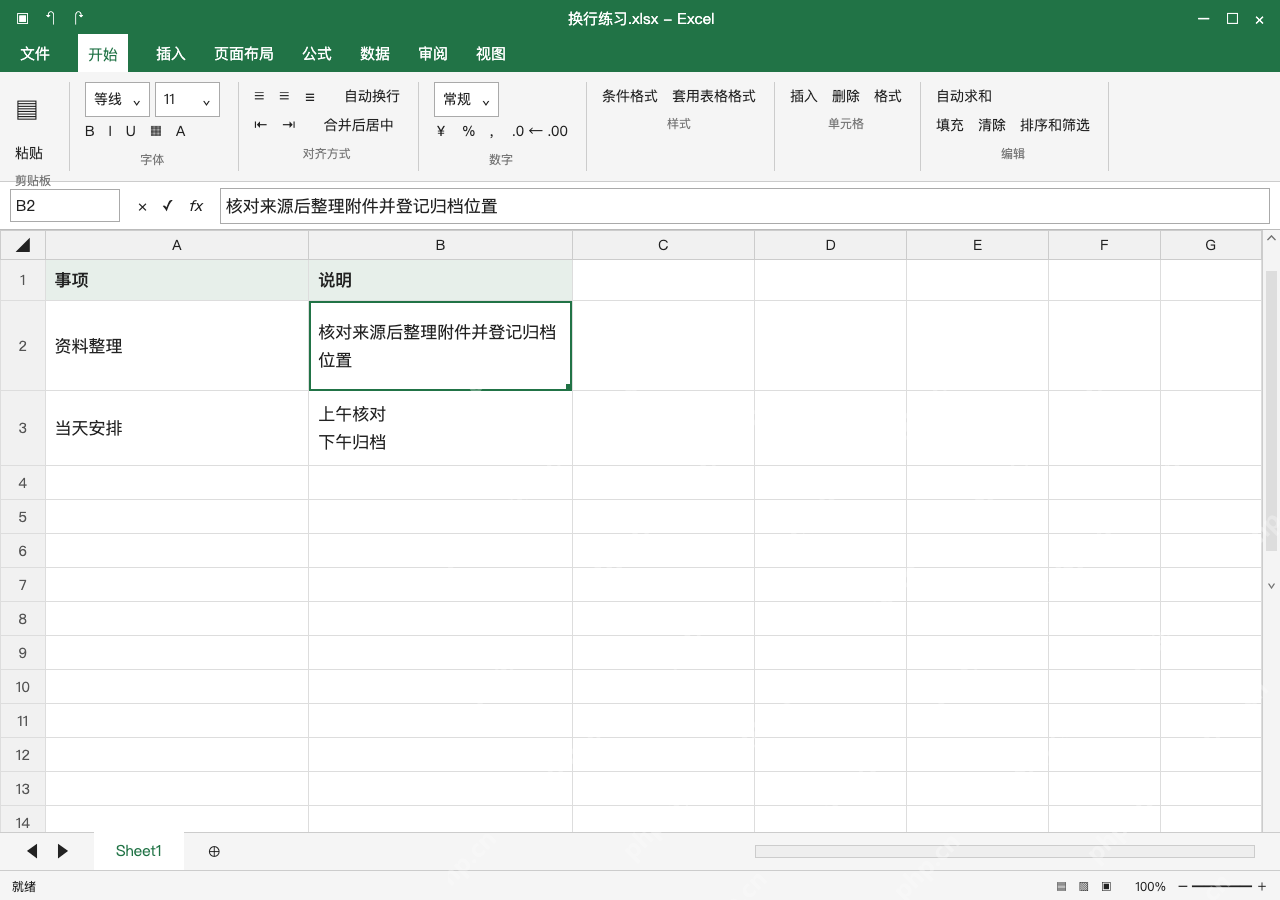Viewport: 1280px width, 900px height.
Task: Open 套用表格格式 table styles
Action: click(x=714, y=96)
